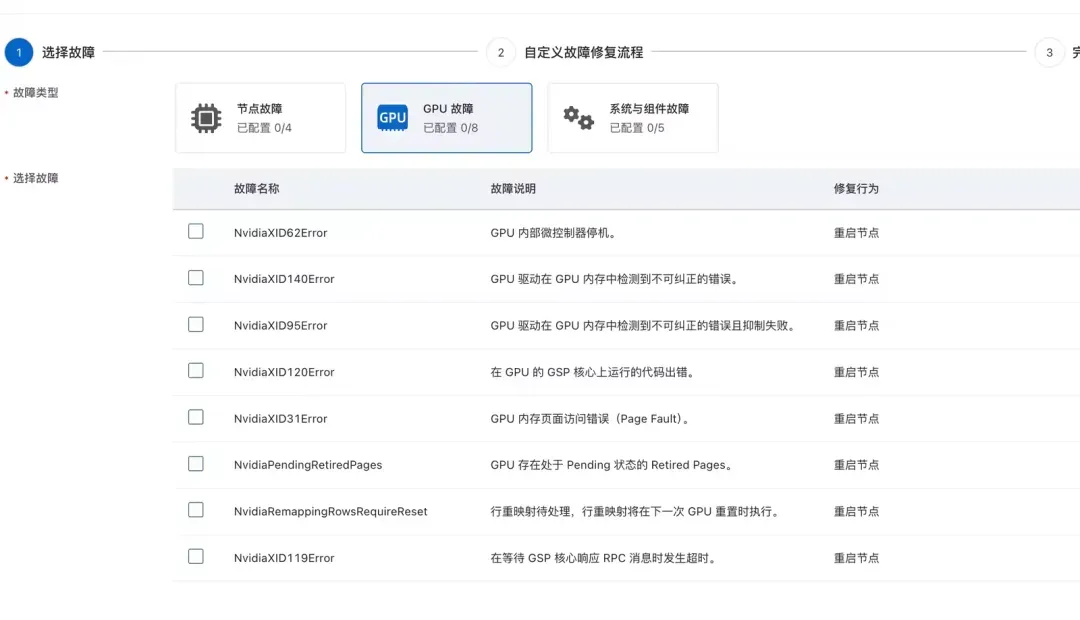The height and width of the screenshot is (620, 1080).
Task: Toggle the NvidiaXID31Error checkbox
Action: click(196, 417)
